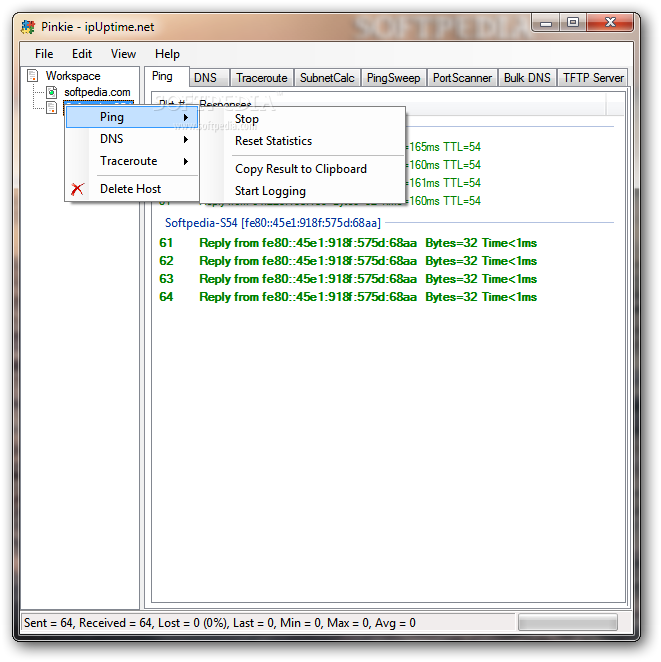
Task: Click ping reply row number 61
Action: tap(348, 243)
